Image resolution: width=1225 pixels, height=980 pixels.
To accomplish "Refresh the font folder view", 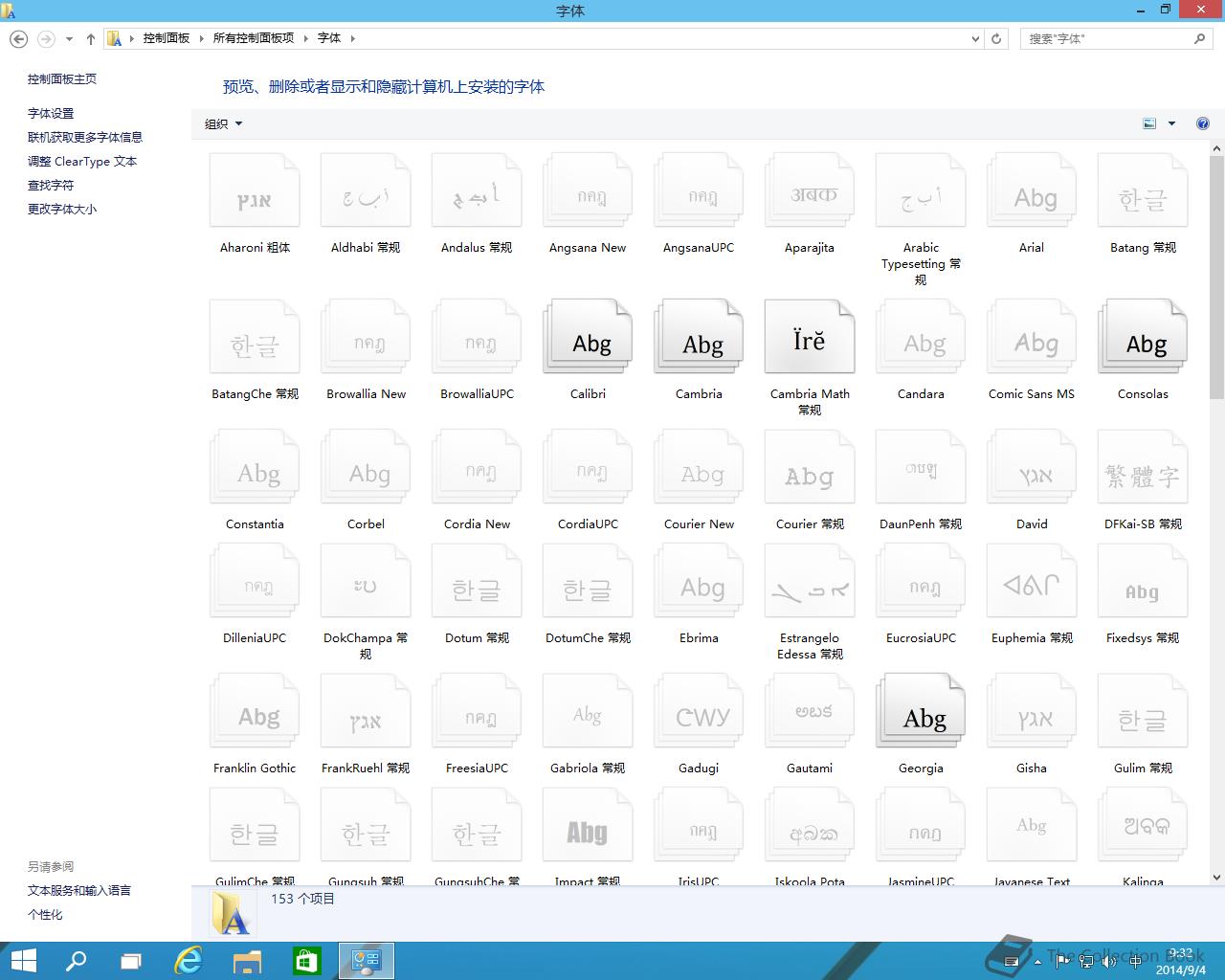I will pyautogui.click(x=996, y=39).
